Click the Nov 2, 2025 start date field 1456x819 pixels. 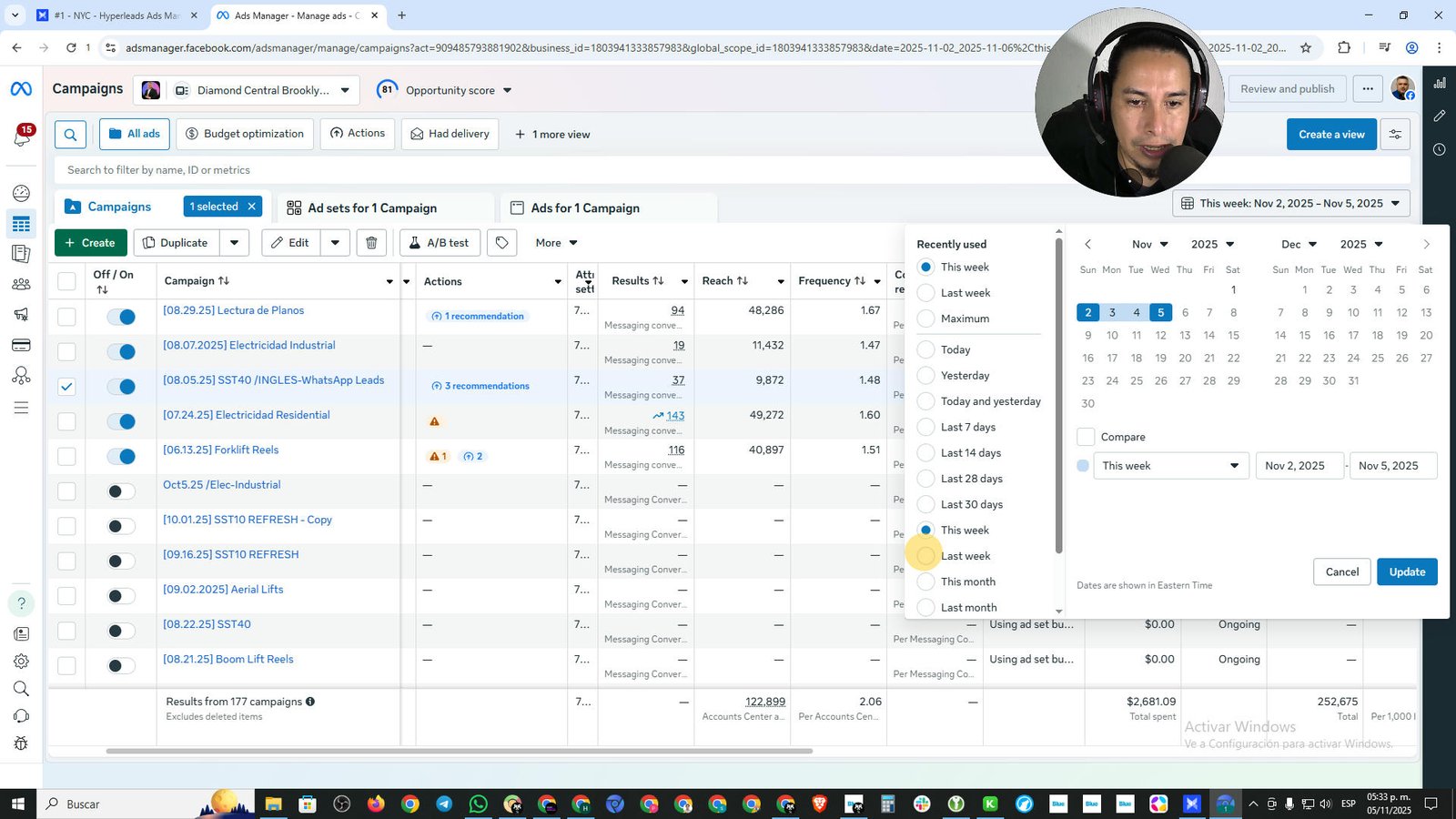coord(1299,466)
